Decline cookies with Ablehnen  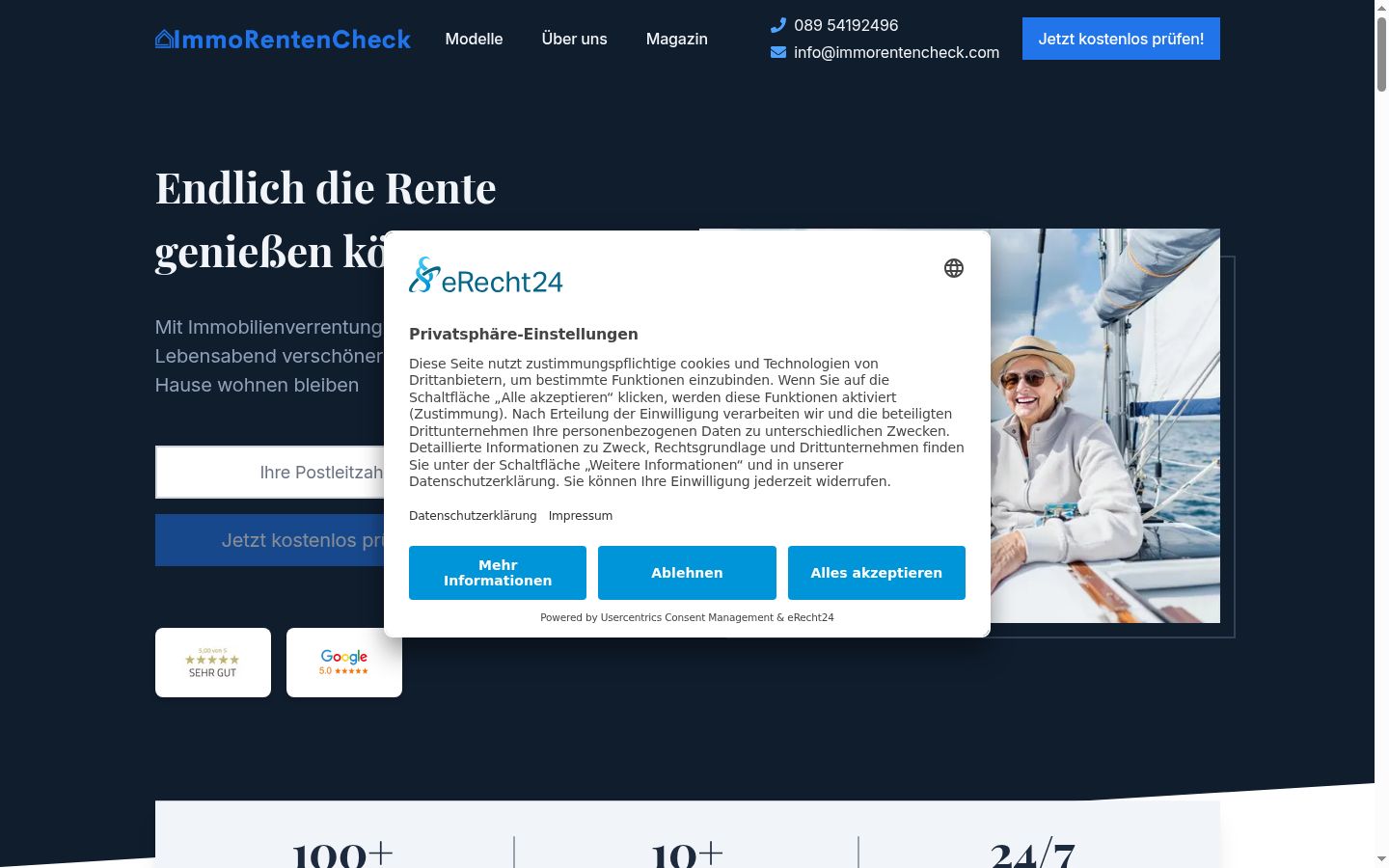687,573
